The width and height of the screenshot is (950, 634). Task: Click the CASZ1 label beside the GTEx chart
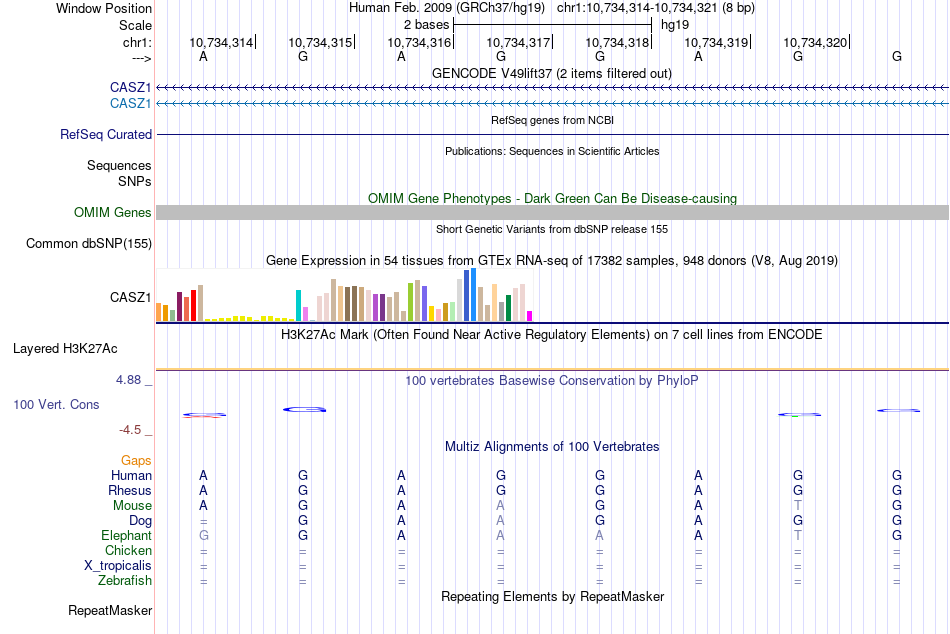(130, 297)
